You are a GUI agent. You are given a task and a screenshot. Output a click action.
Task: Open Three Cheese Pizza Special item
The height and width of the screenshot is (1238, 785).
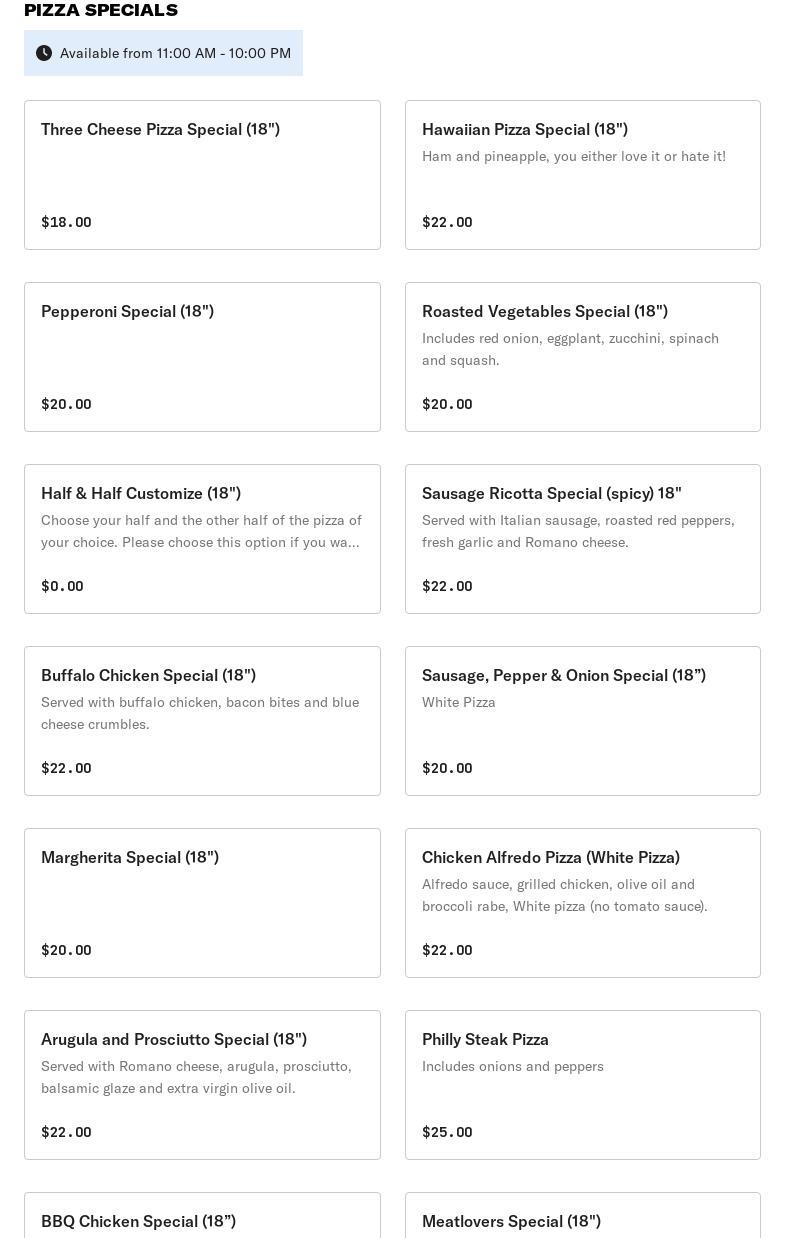point(202,175)
